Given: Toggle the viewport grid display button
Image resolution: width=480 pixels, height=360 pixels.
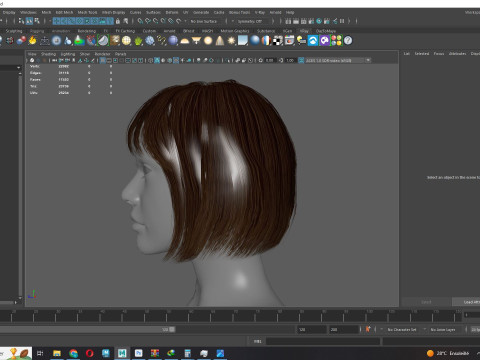Looking at the screenshot, I should click(x=103, y=60).
